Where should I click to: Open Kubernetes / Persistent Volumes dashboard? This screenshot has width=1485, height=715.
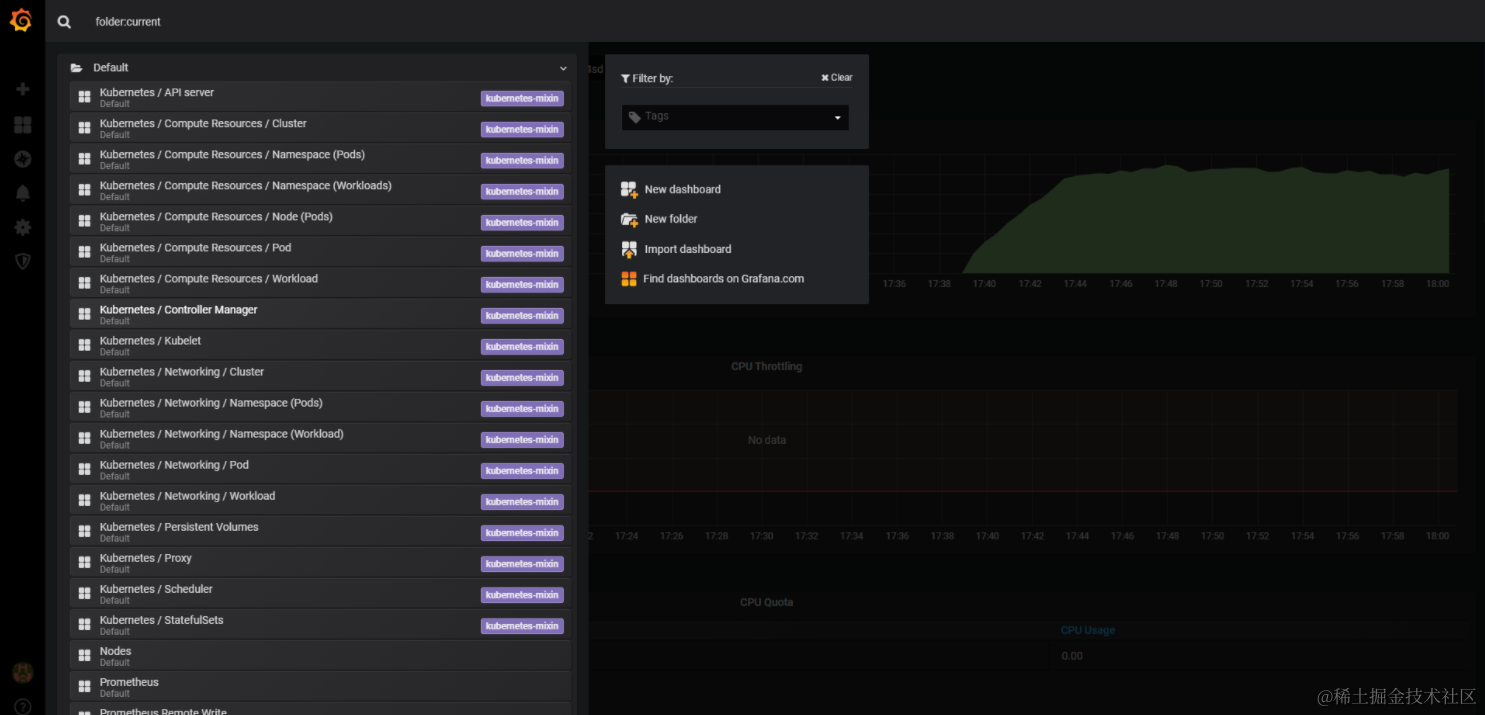click(x=320, y=531)
